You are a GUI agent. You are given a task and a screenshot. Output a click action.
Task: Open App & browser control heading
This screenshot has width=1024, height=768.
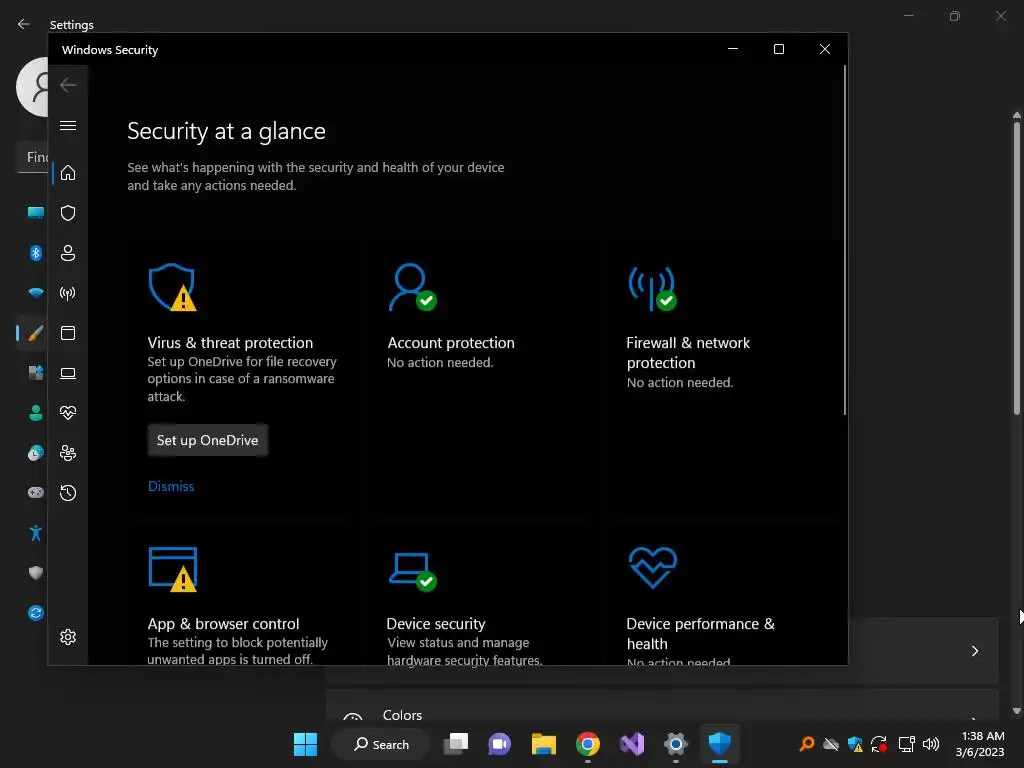[223, 624]
